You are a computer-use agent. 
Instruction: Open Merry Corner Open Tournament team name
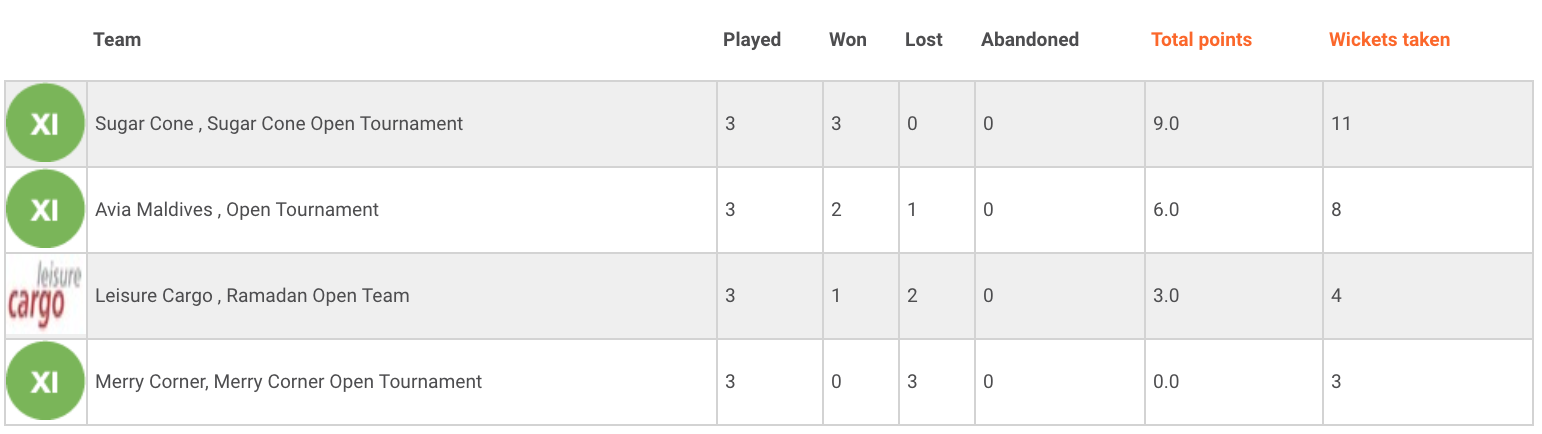tap(288, 382)
